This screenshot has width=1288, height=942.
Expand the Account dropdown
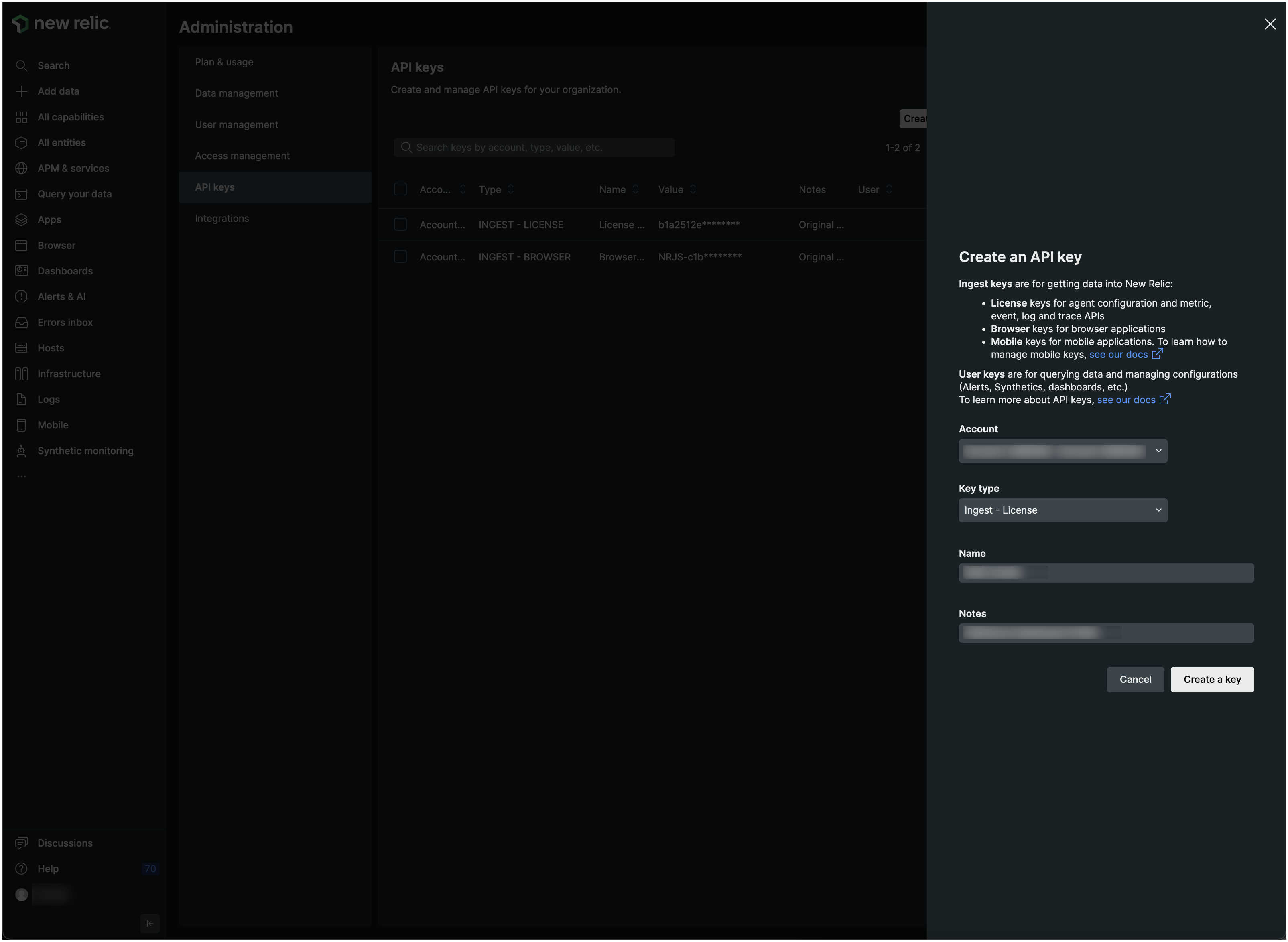[x=1063, y=451]
